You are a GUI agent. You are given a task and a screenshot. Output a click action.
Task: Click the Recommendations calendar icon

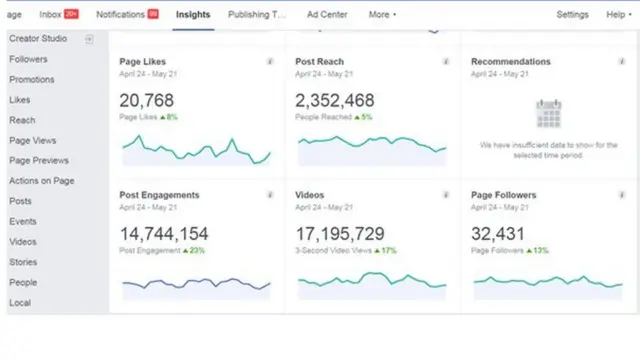pyautogui.click(x=549, y=113)
